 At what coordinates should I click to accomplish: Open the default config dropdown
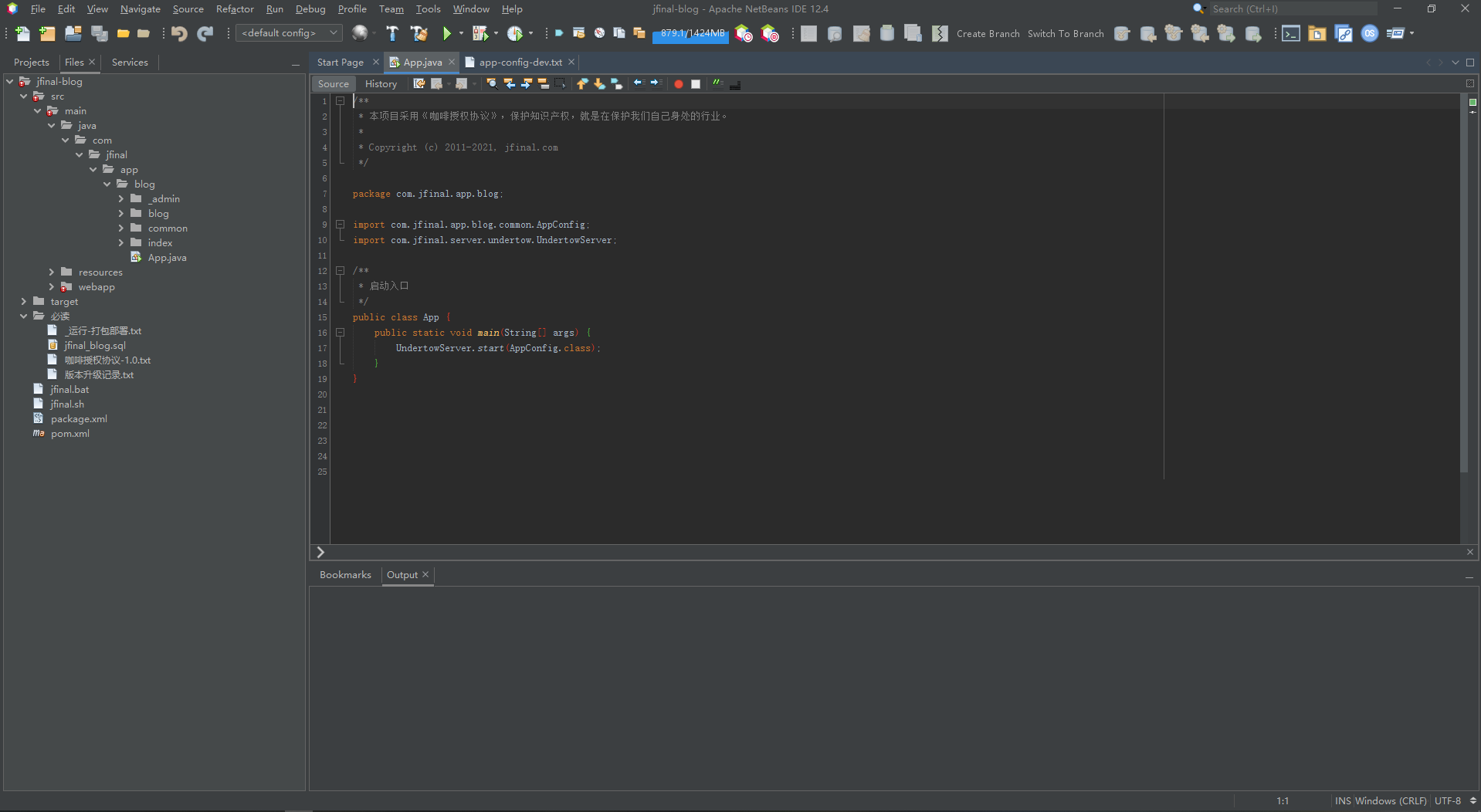[x=288, y=33]
